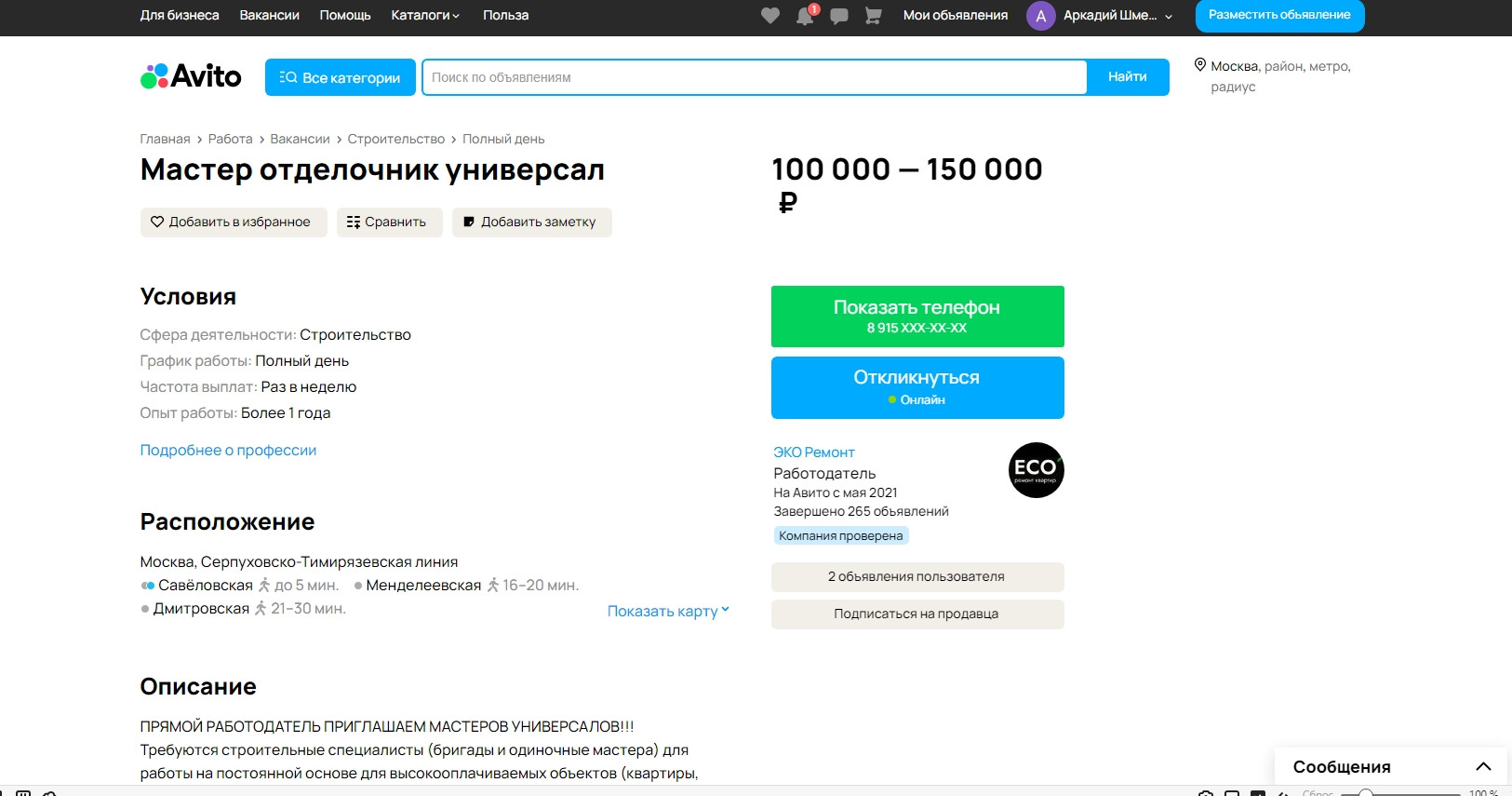1512x796 pixels.
Task: Open the shopping cart icon
Action: [873, 16]
